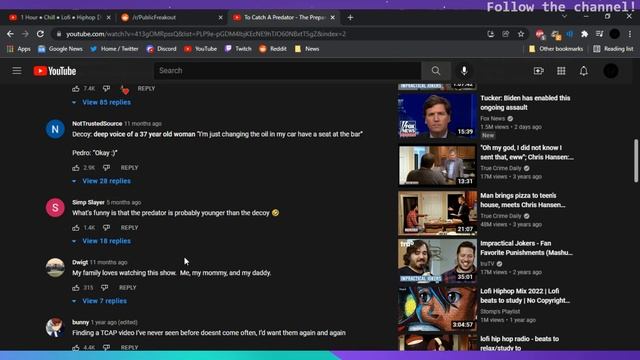Like the top comment with 7.4K likes
The height and width of the screenshot is (360, 640).
pyautogui.click(x=76, y=89)
